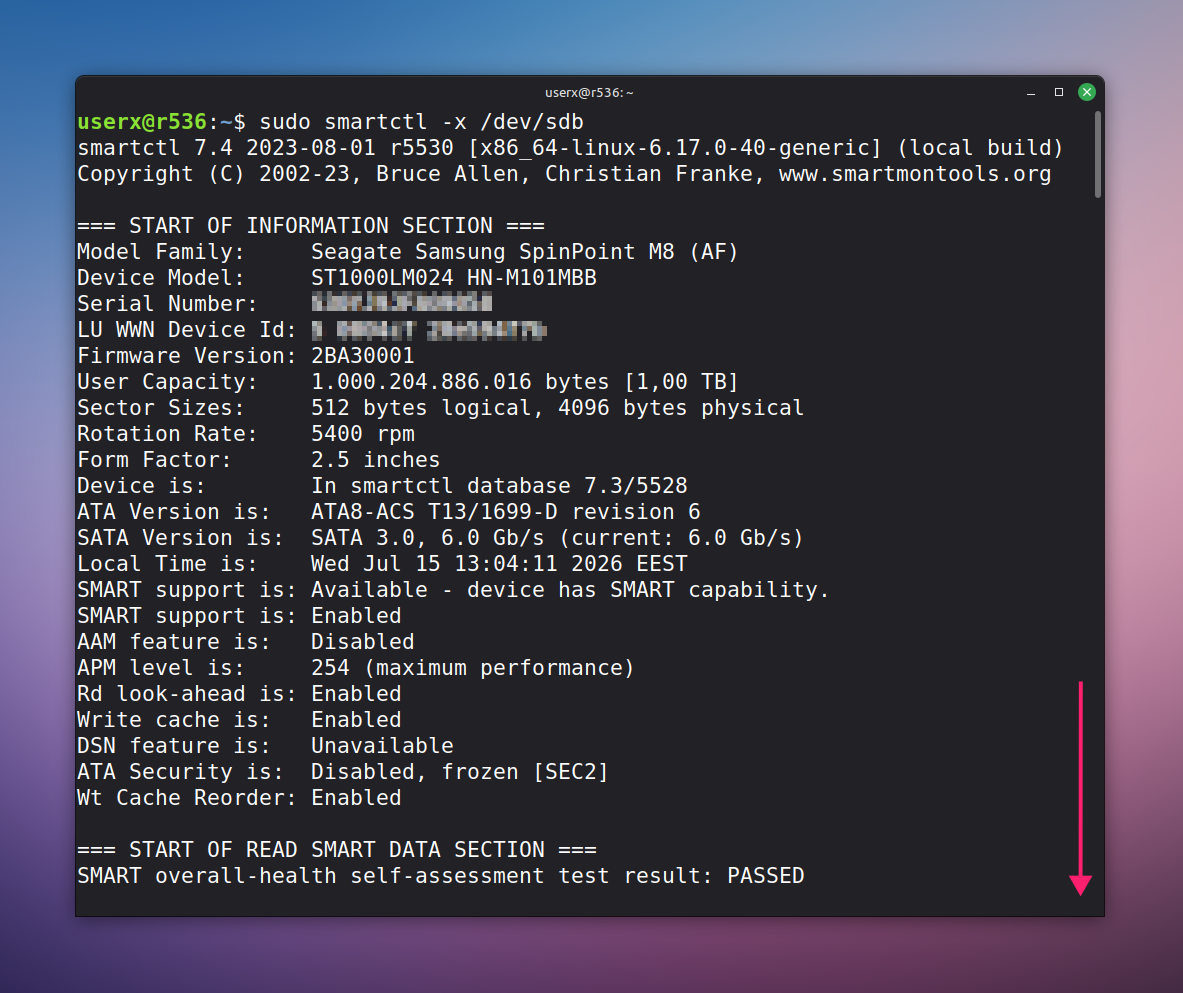Click form factor value '2.5 inches'
Viewport: 1183px width, 993px height.
pos(375,460)
